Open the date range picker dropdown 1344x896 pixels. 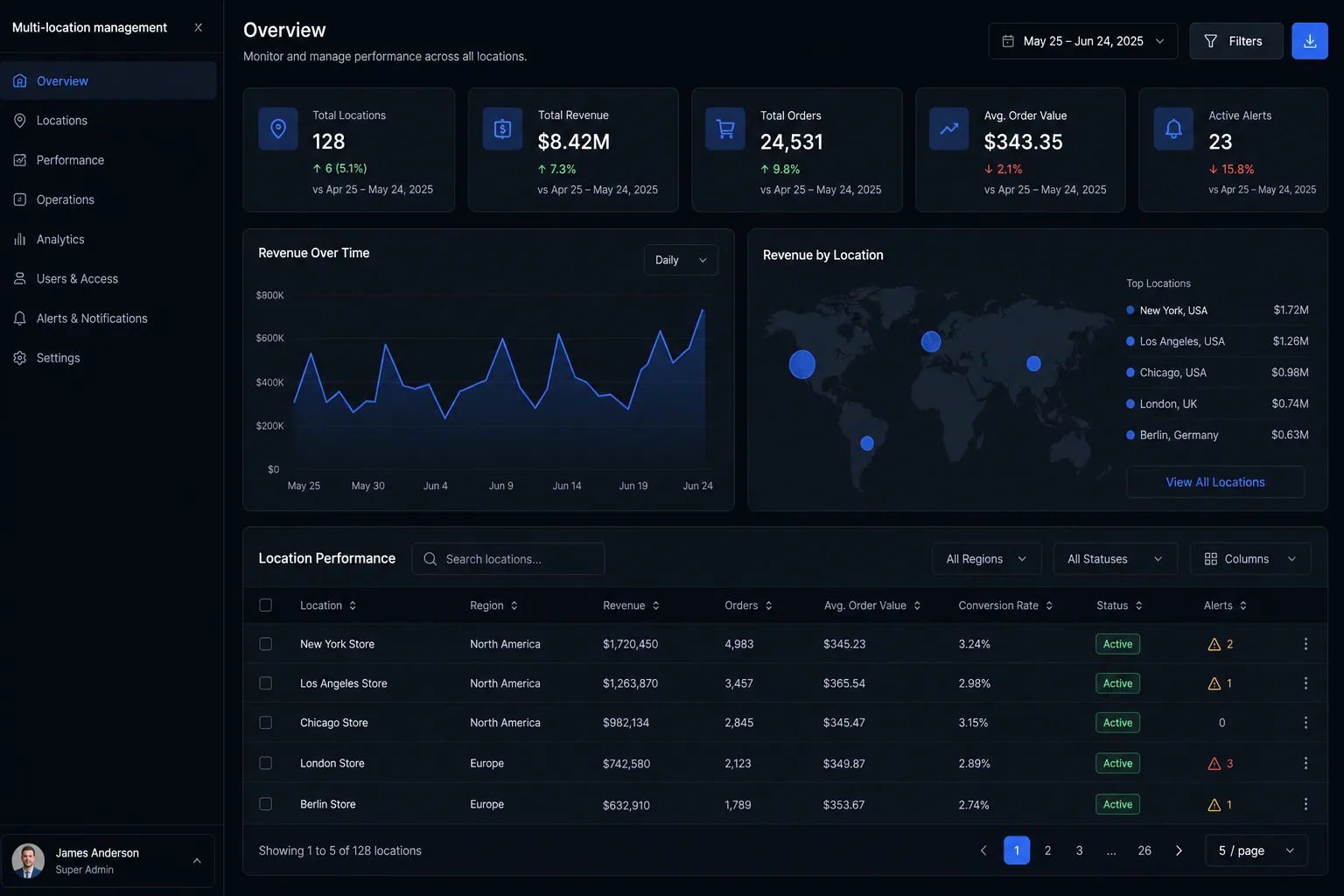pos(1083,41)
